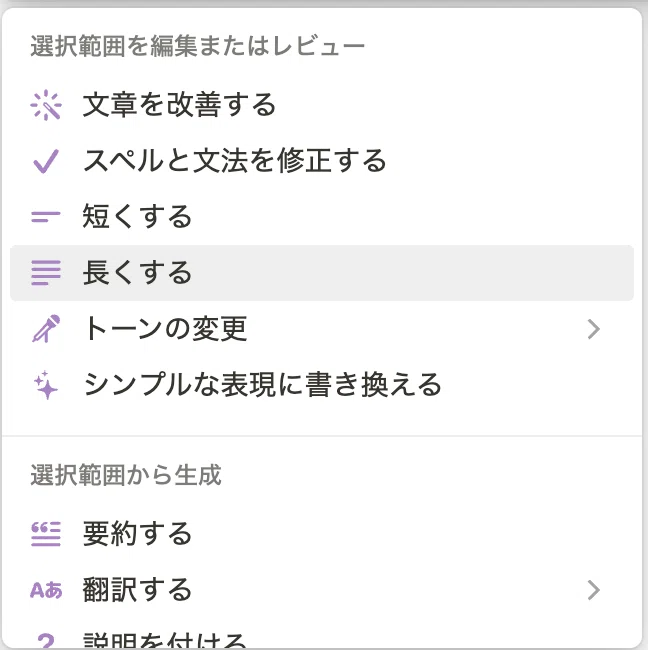Image resolution: width=648 pixels, height=650 pixels.
Task: Choose the highlighted 長くする option
Action: pyautogui.click(x=322, y=273)
